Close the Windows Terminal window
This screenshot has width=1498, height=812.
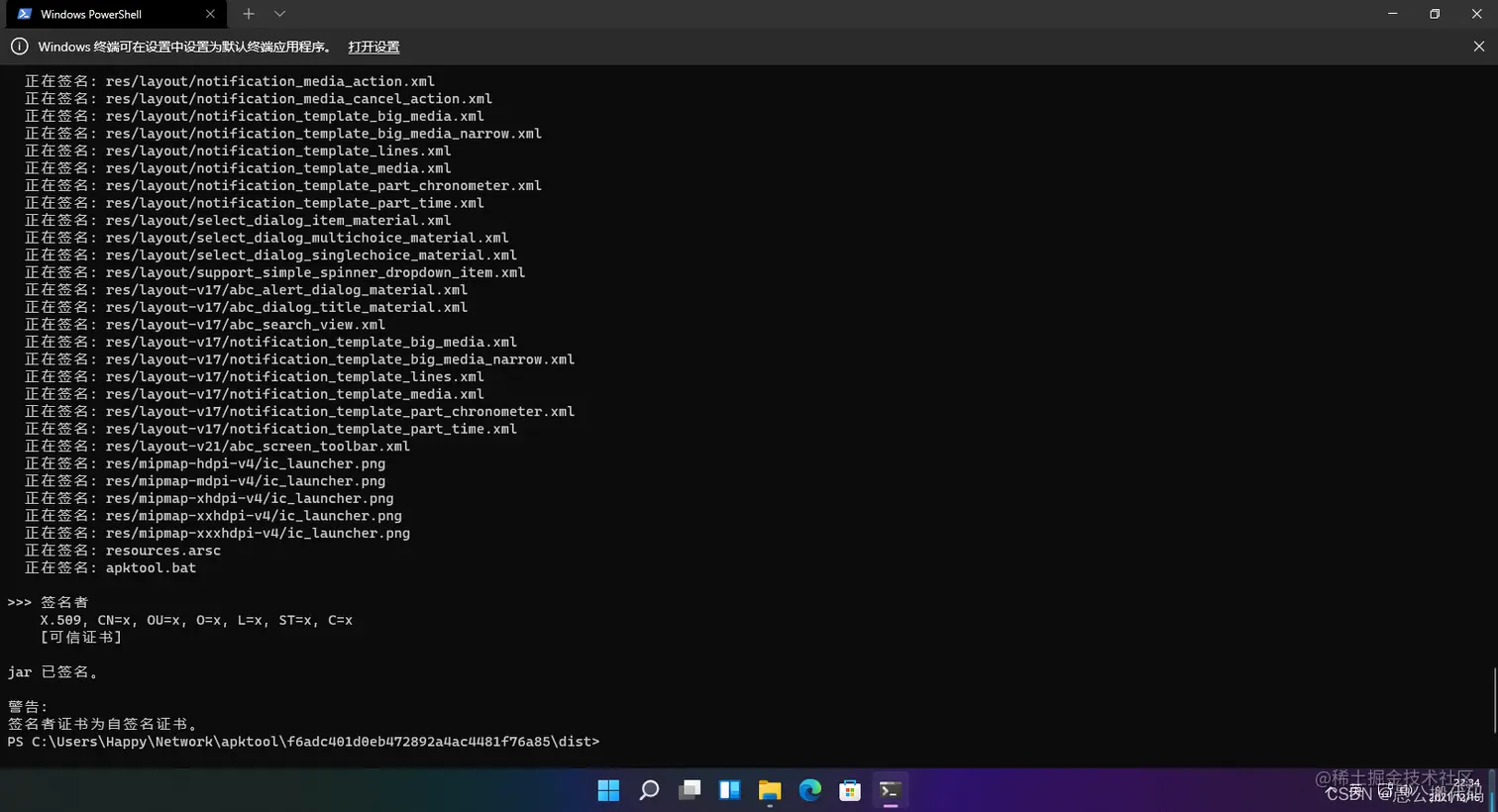click(1476, 14)
